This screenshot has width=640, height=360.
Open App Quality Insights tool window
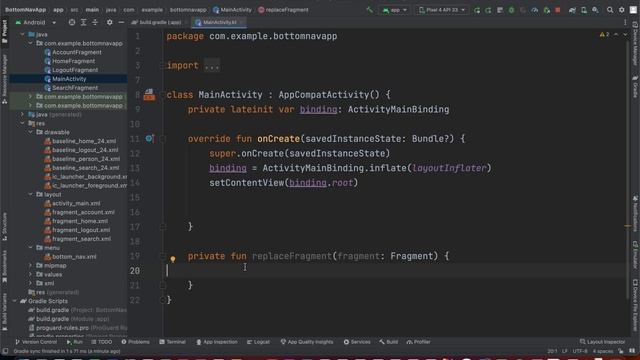(x=307, y=342)
